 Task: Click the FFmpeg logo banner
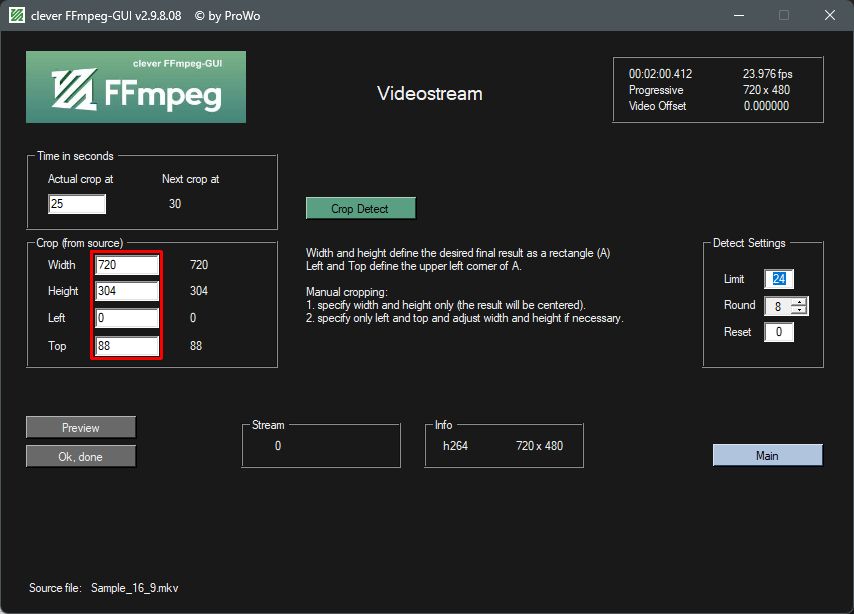point(136,87)
